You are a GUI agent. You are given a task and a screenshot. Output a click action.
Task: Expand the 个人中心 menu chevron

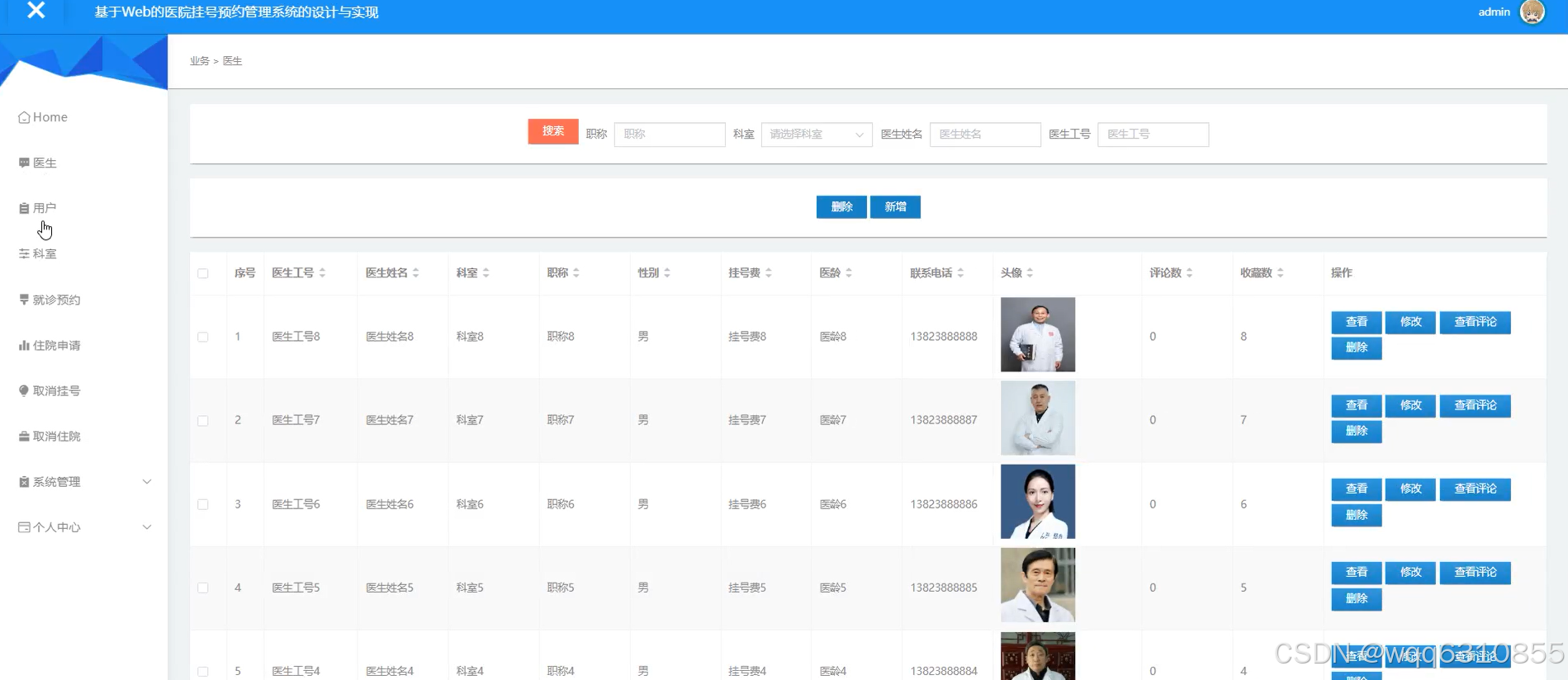[147, 527]
